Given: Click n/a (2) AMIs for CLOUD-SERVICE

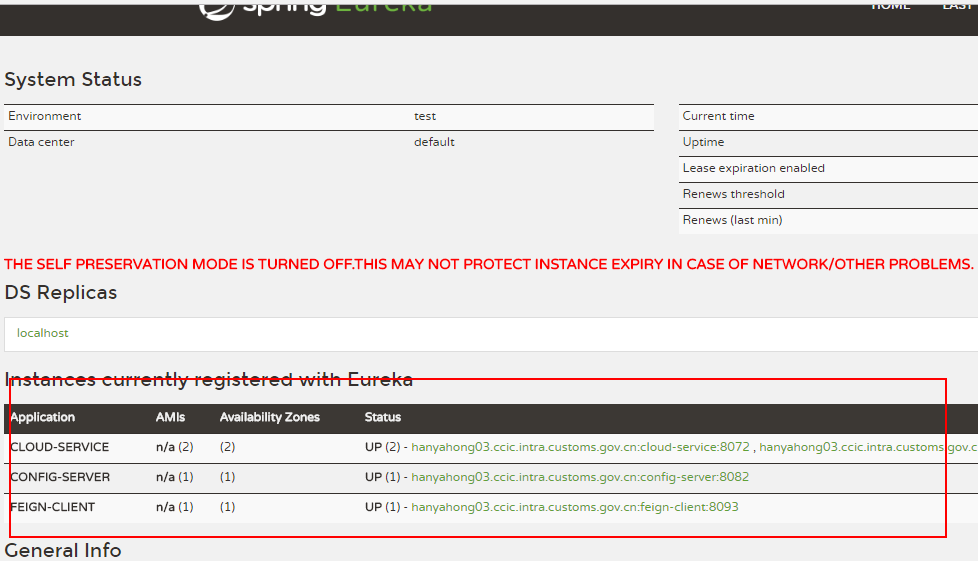Looking at the screenshot, I should coord(175,447).
